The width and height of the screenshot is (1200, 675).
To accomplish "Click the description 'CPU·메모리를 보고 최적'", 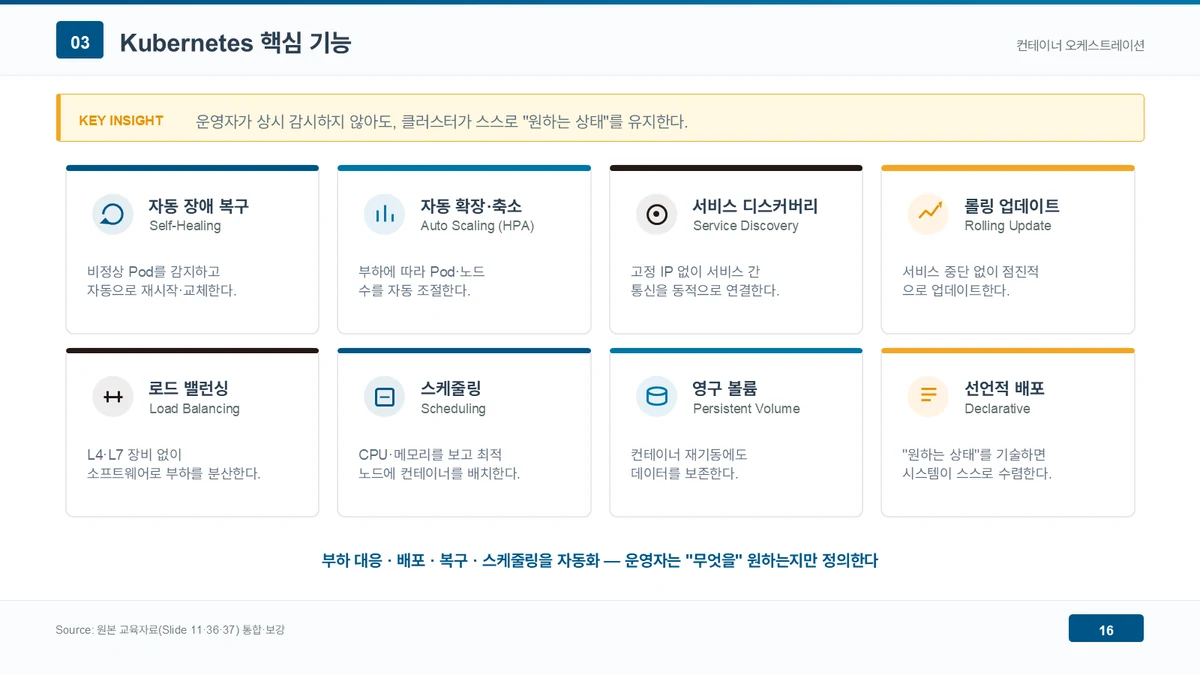I will coord(430,454).
